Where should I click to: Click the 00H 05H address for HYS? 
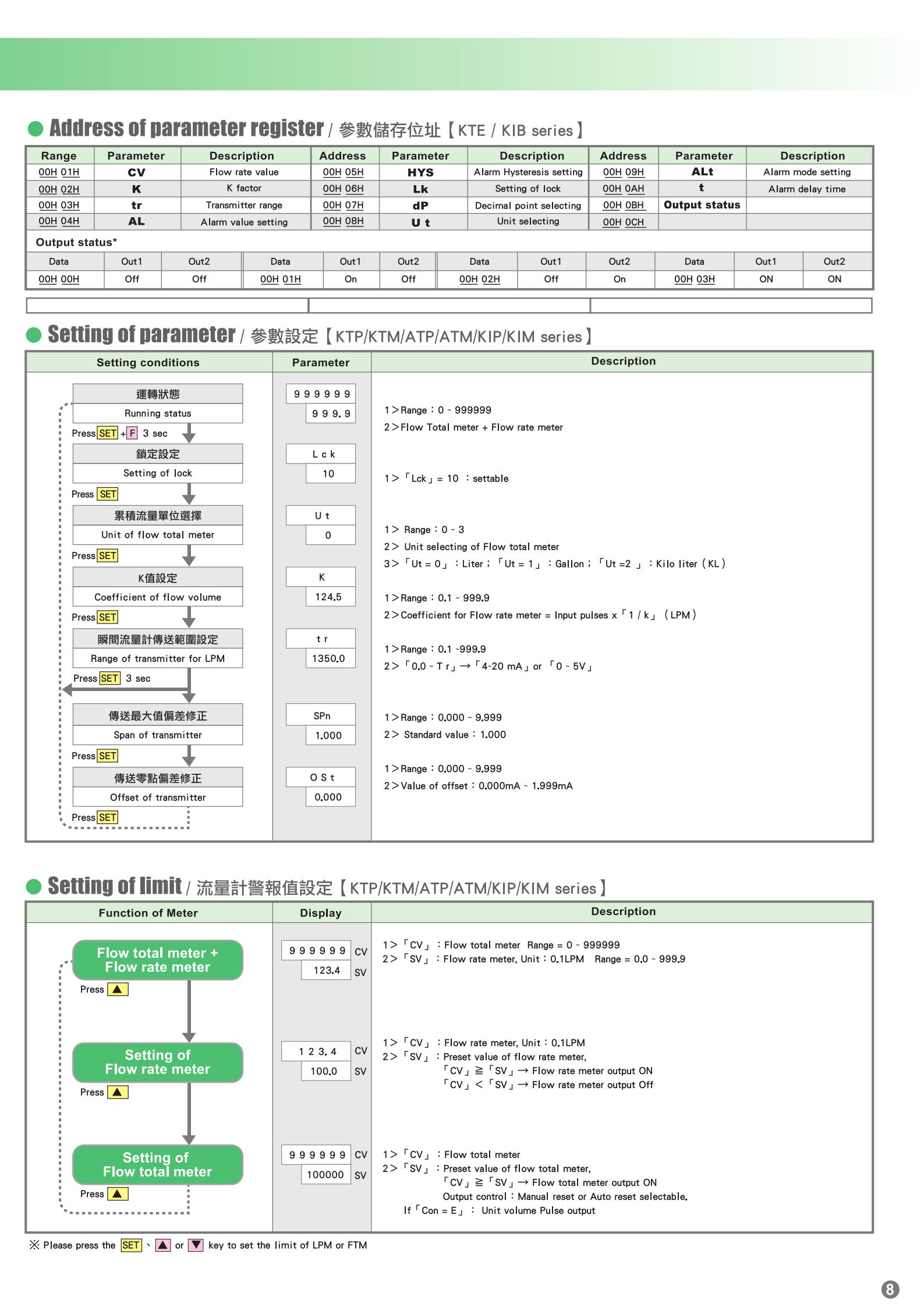click(x=343, y=172)
